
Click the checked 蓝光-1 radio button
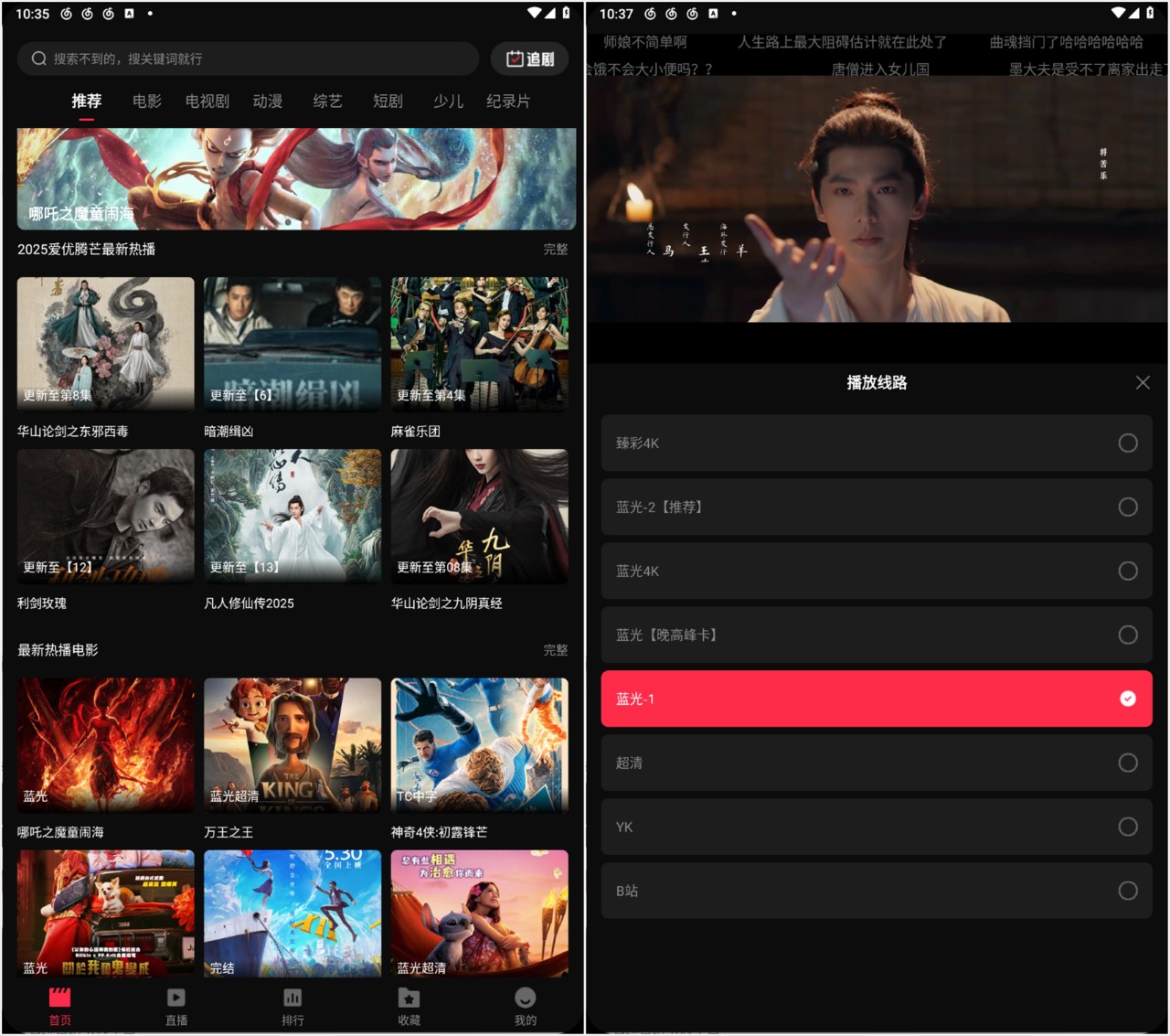1128,699
